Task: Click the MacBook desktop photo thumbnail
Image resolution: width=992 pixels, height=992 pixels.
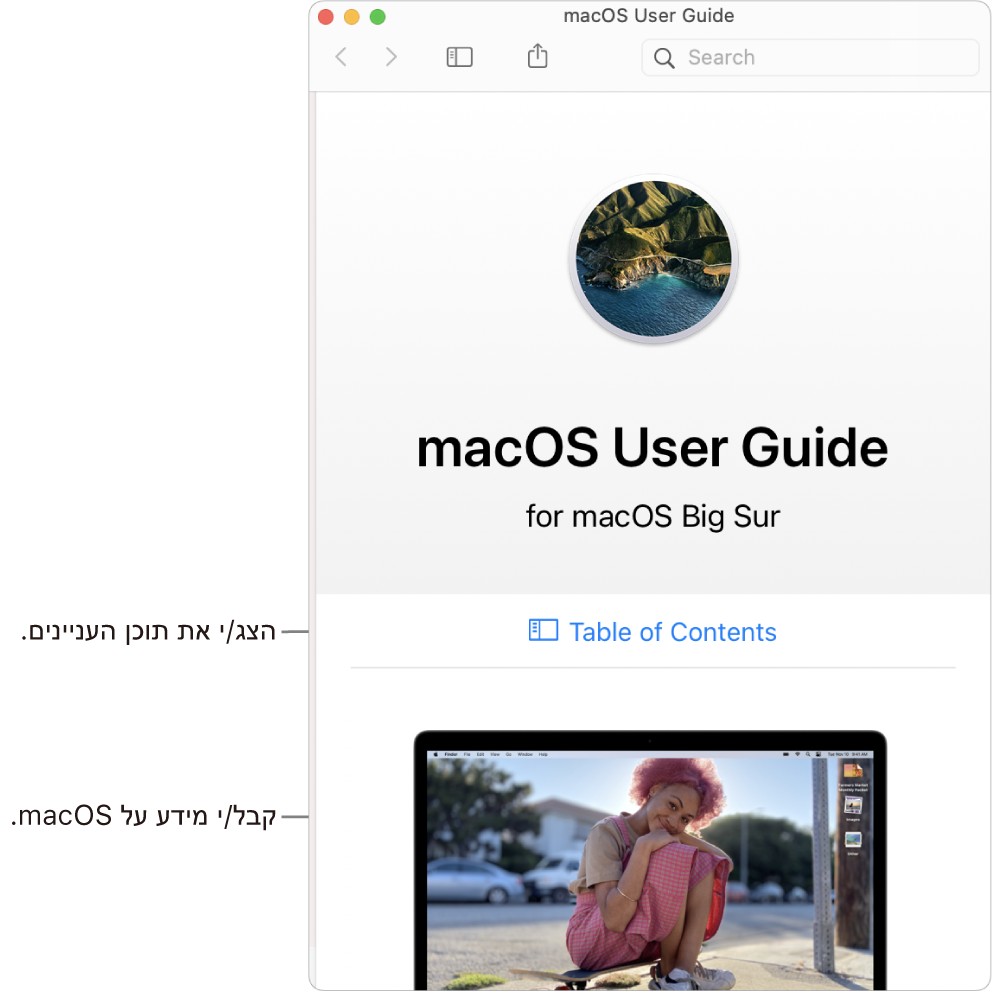Action: (650, 860)
